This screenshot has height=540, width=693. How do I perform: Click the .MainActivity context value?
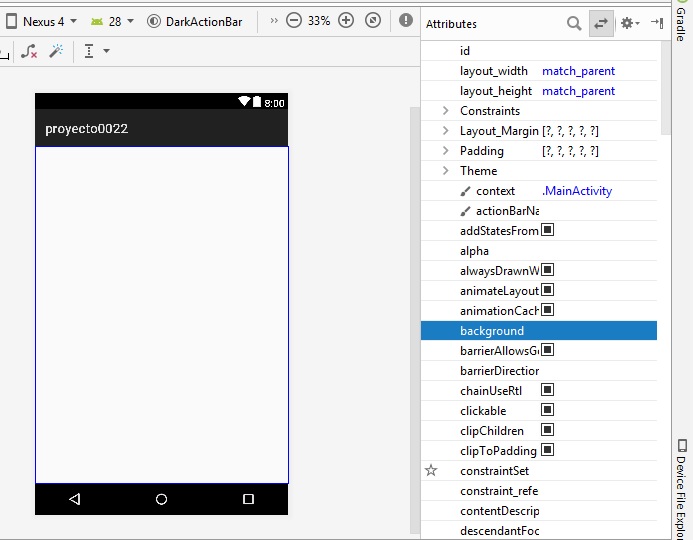[x=577, y=191]
